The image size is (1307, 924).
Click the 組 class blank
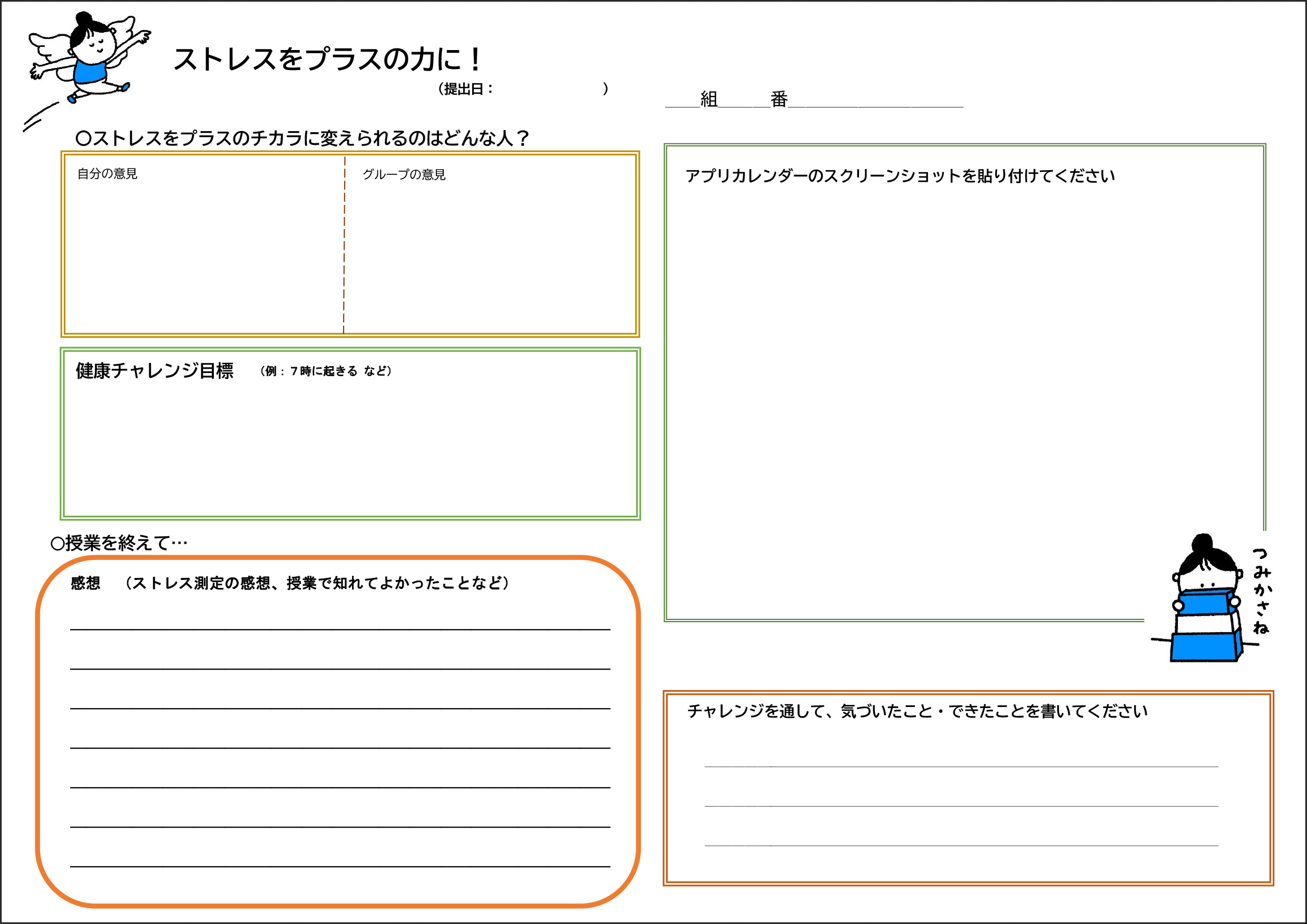[682, 100]
